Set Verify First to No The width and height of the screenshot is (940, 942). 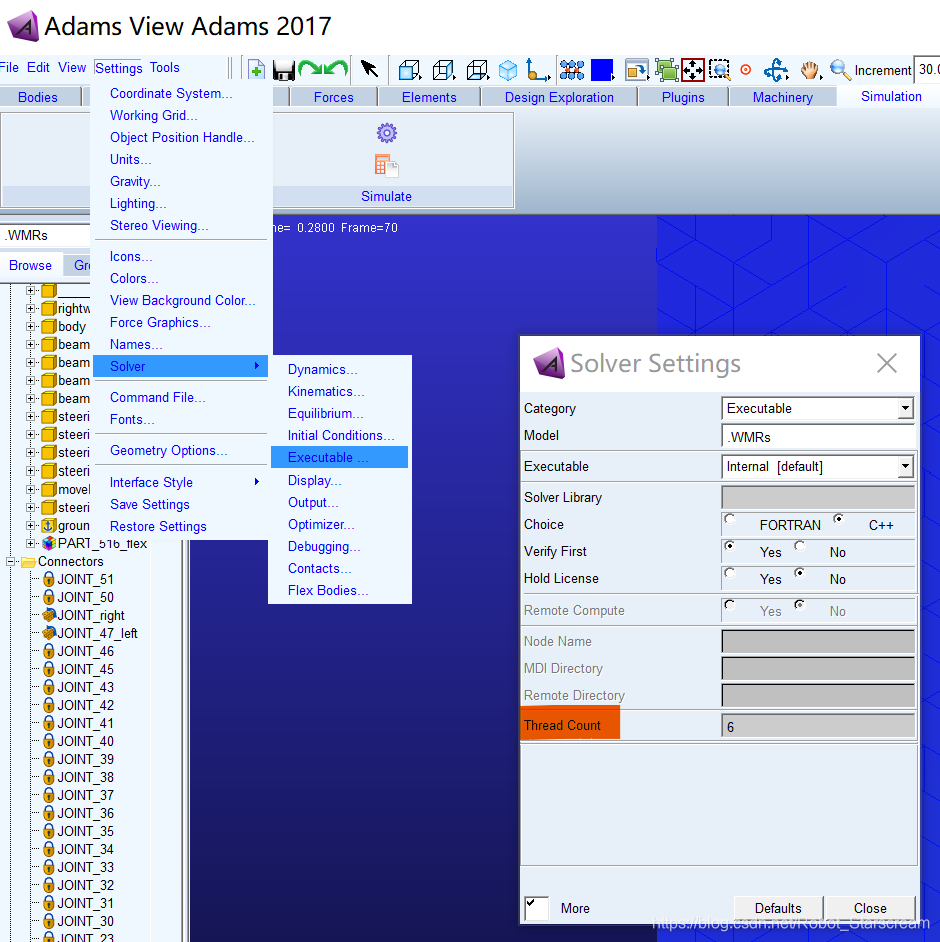(x=799, y=545)
